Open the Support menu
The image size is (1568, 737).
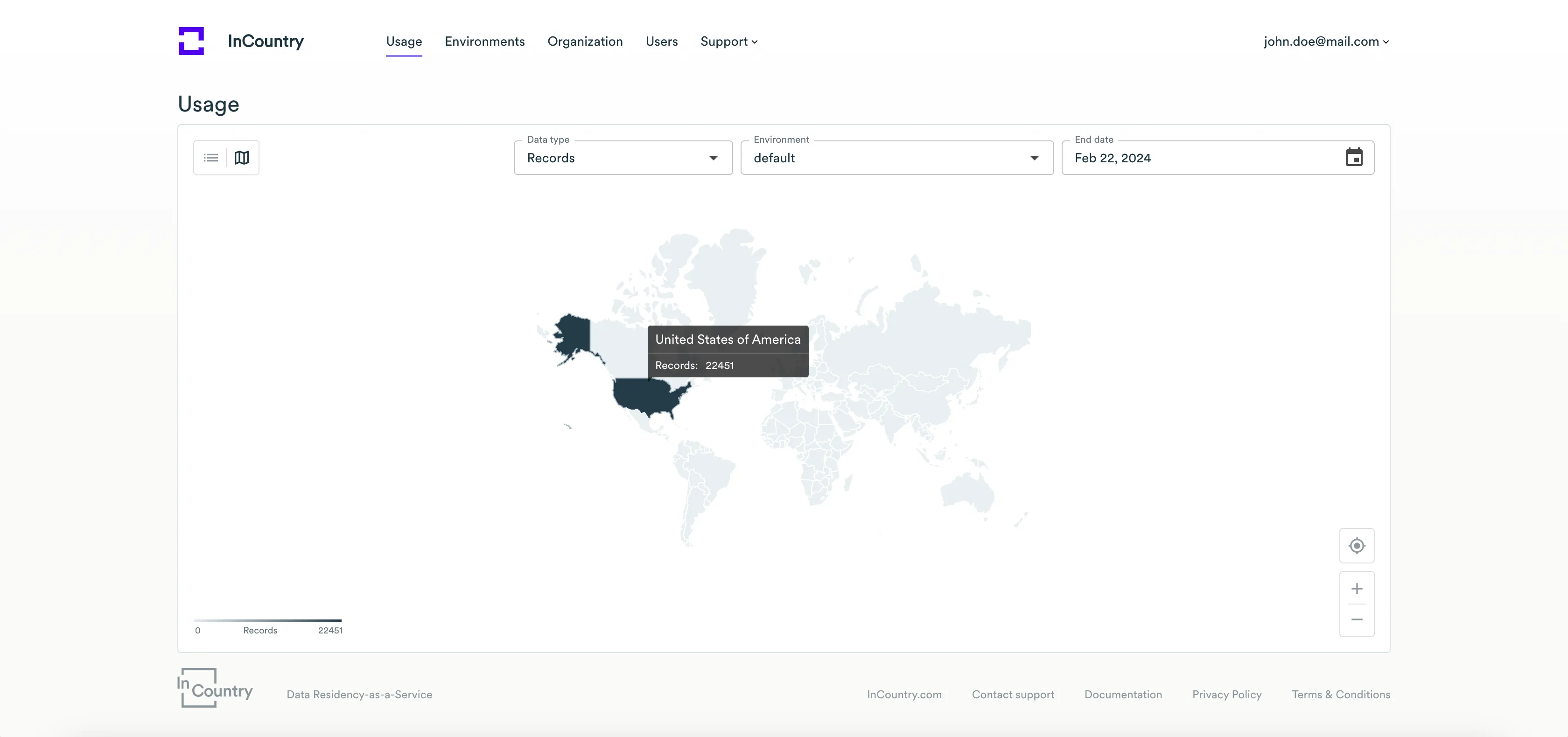click(728, 42)
